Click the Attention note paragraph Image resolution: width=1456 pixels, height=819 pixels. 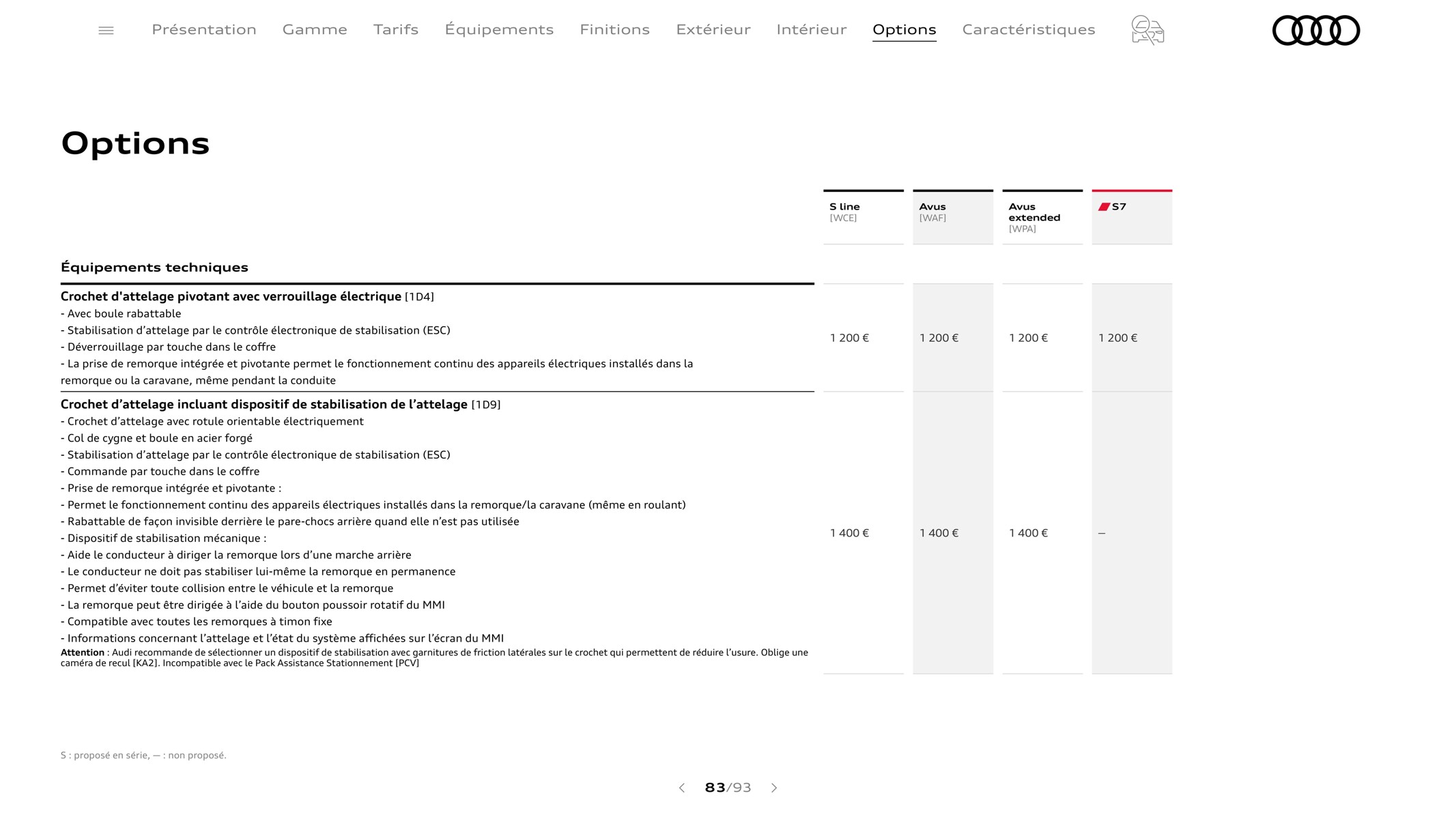coord(435,657)
